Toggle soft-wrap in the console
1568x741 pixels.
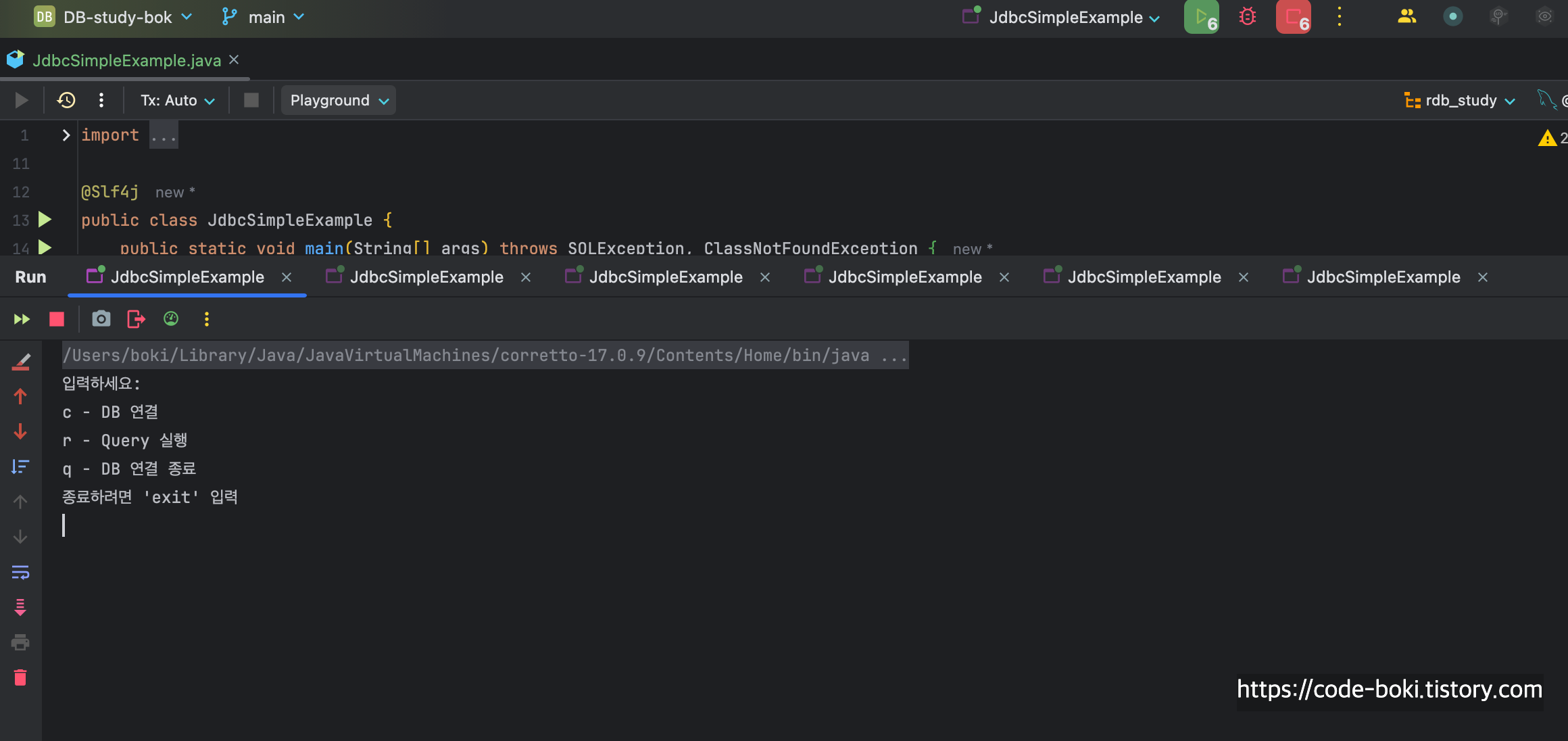pyautogui.click(x=20, y=573)
